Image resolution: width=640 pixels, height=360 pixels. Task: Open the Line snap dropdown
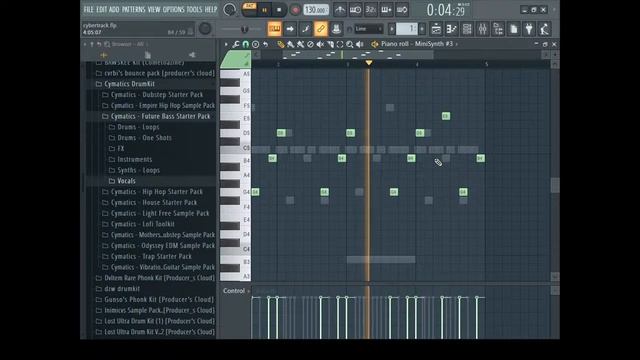coord(369,29)
